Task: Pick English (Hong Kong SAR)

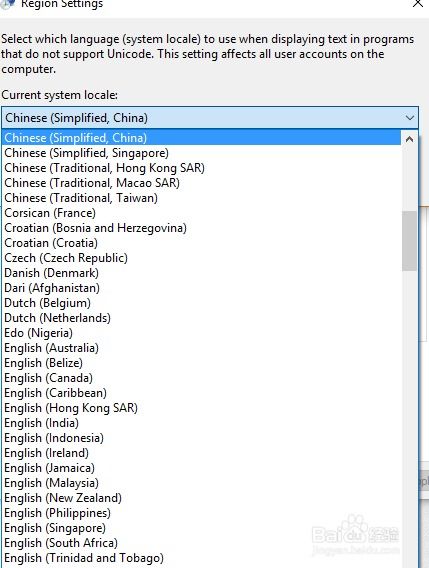Action: pos(202,408)
